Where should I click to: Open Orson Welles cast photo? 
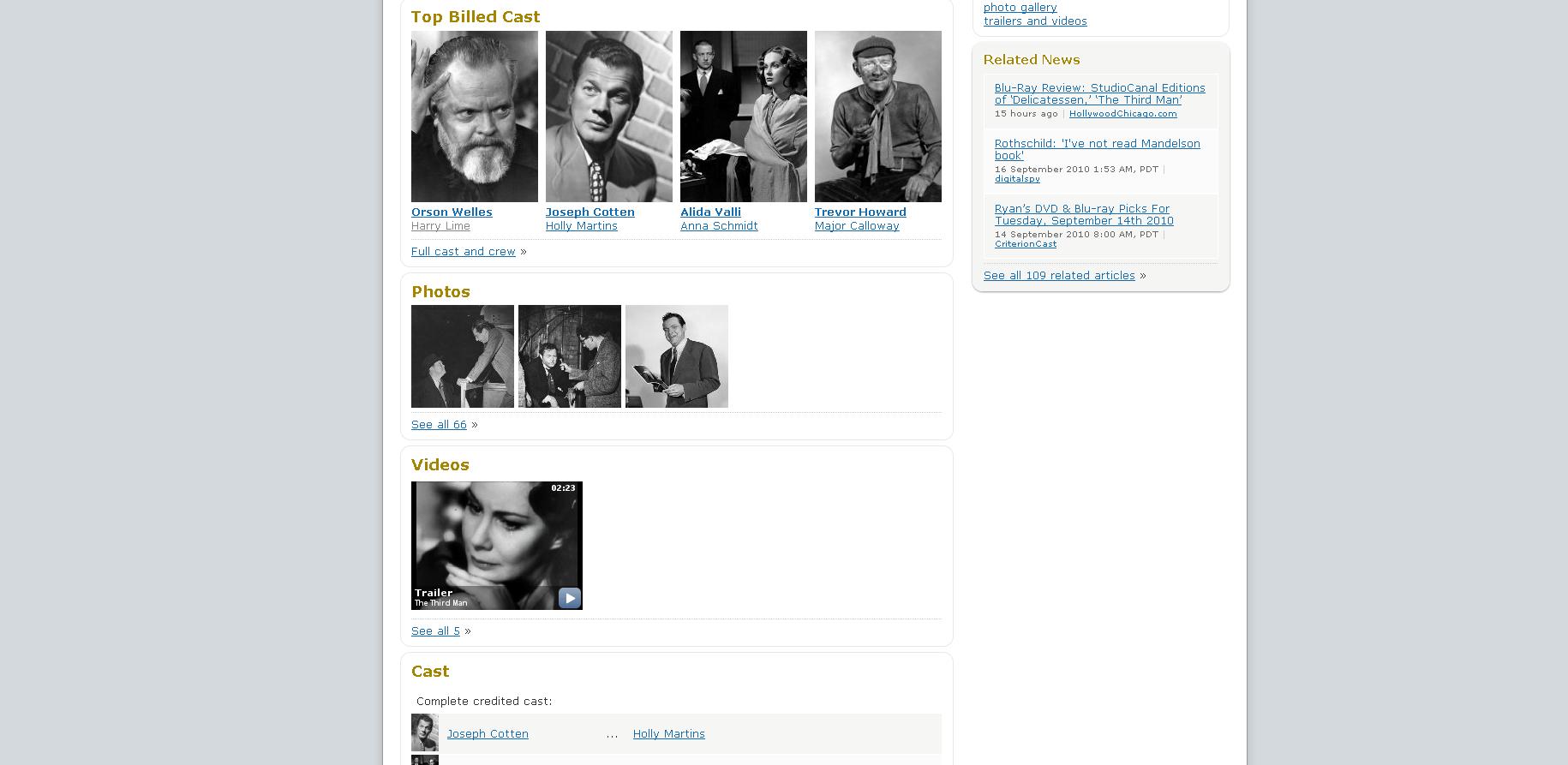(x=475, y=117)
